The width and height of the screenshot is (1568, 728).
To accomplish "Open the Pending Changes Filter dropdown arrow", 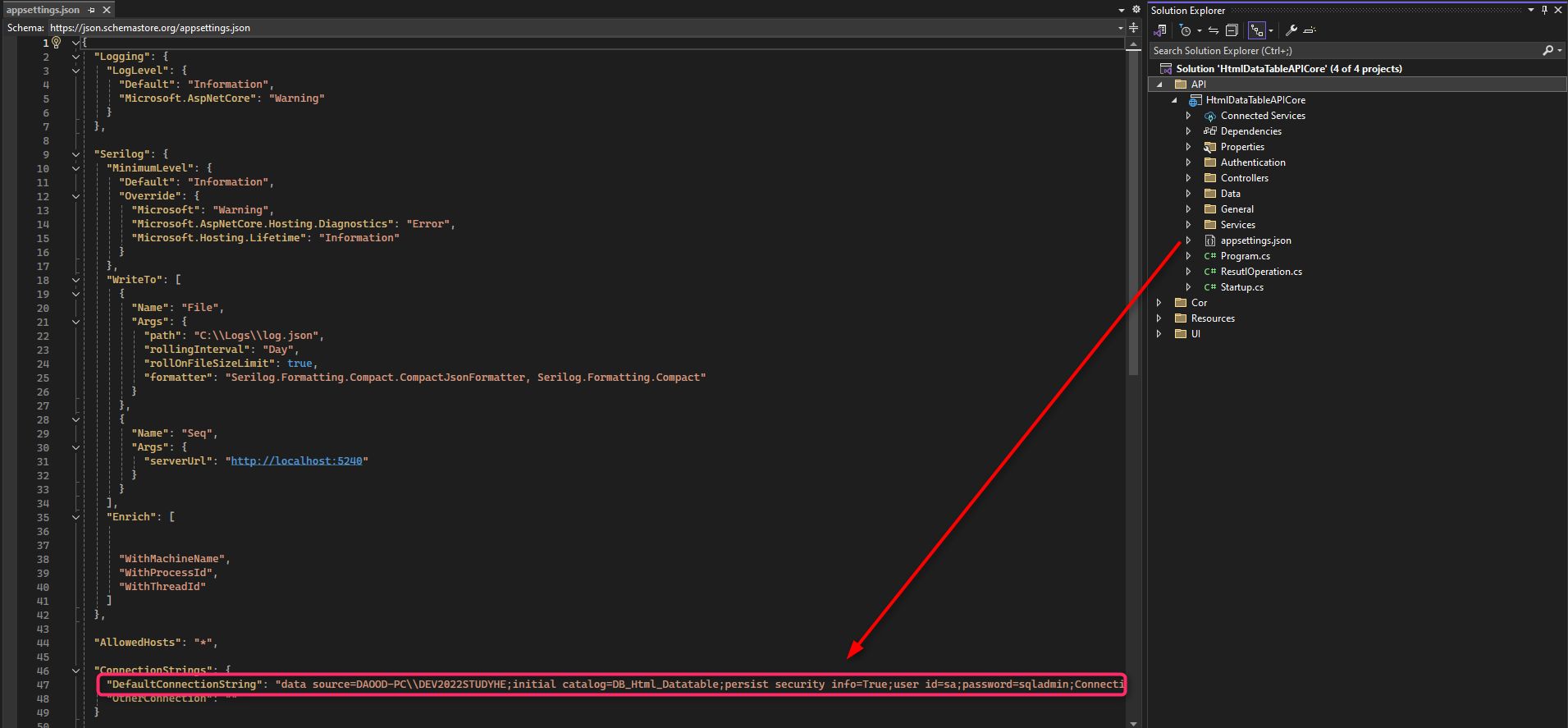I will point(1199,31).
